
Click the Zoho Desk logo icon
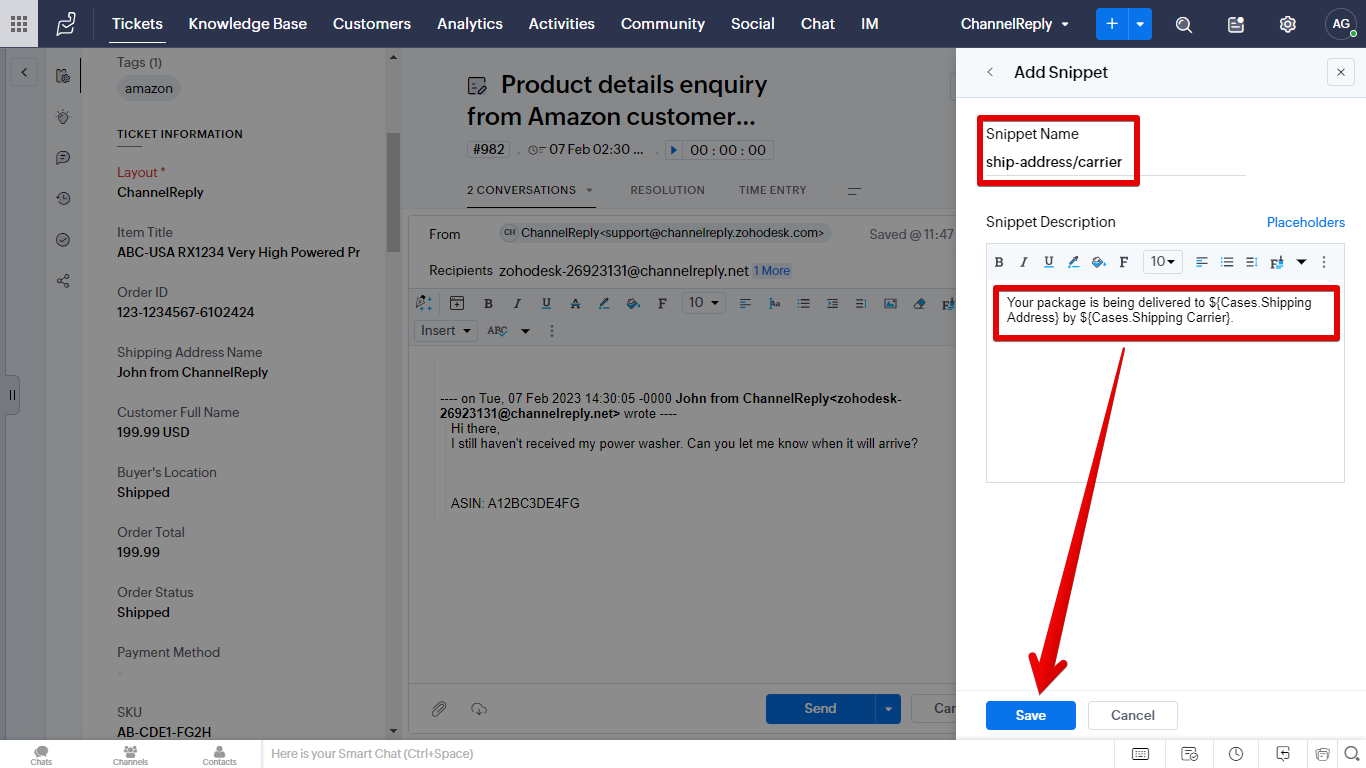pyautogui.click(x=66, y=23)
